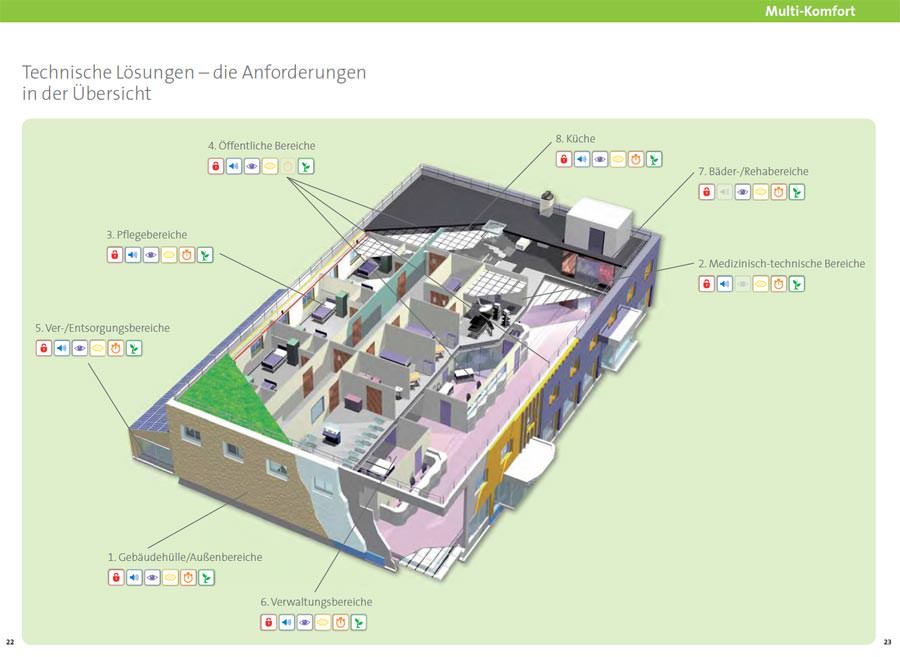The height and width of the screenshot is (657, 900).
Task: Click the '2. Medizinisch-technische Bereiche' label
Action: (x=782, y=264)
